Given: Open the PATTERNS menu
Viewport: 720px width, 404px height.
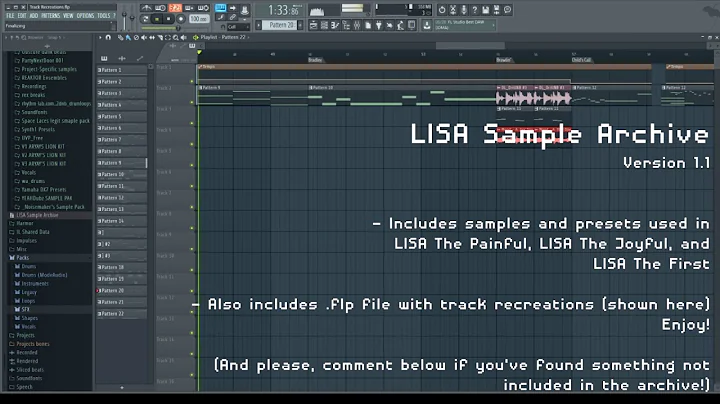Looking at the screenshot, I should pyautogui.click(x=51, y=16).
